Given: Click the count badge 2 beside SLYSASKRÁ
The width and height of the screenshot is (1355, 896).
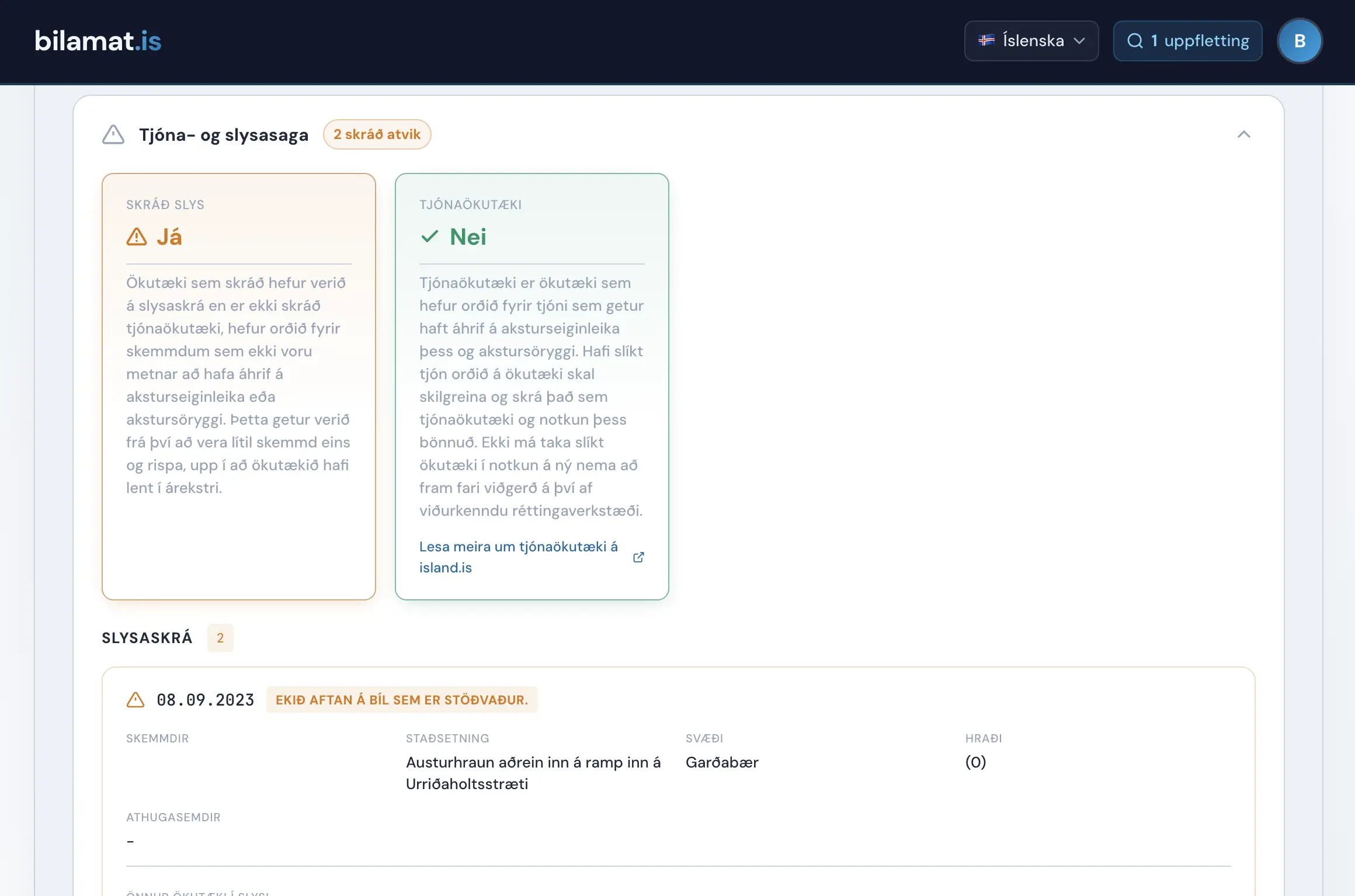Looking at the screenshot, I should [x=220, y=638].
